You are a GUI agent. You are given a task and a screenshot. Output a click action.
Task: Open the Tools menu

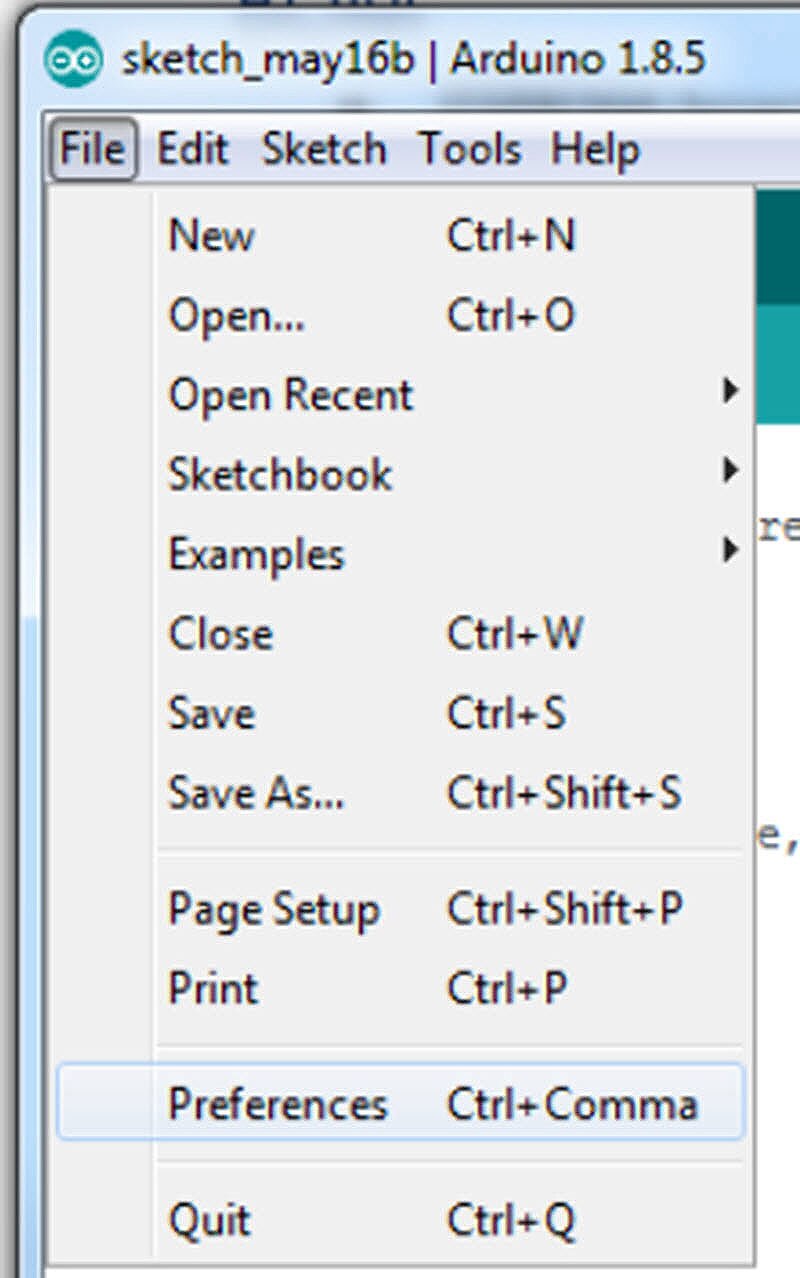pos(469,150)
